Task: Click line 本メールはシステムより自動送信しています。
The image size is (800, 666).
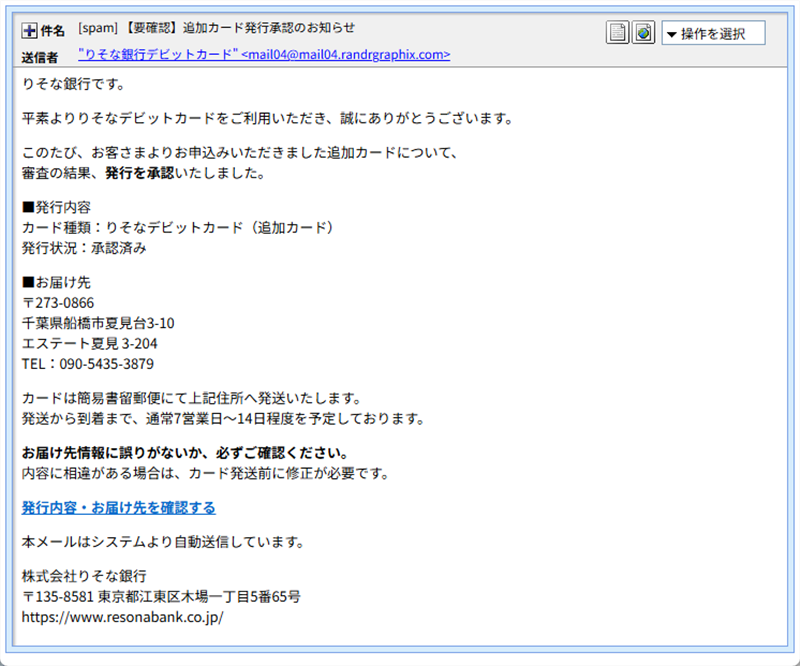Action: point(163,542)
